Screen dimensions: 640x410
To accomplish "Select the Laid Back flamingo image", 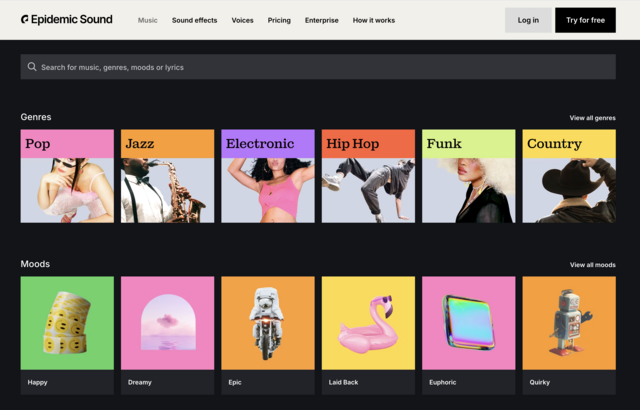I will pos(368,323).
